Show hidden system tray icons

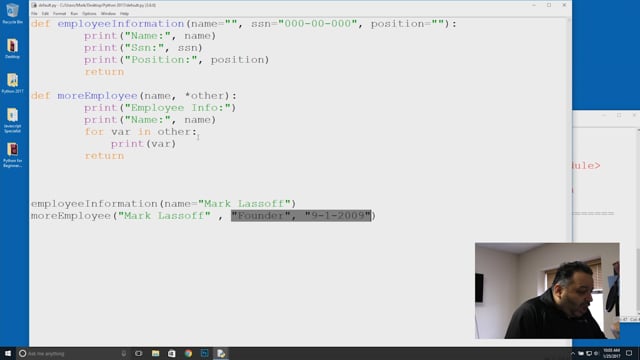(573, 353)
